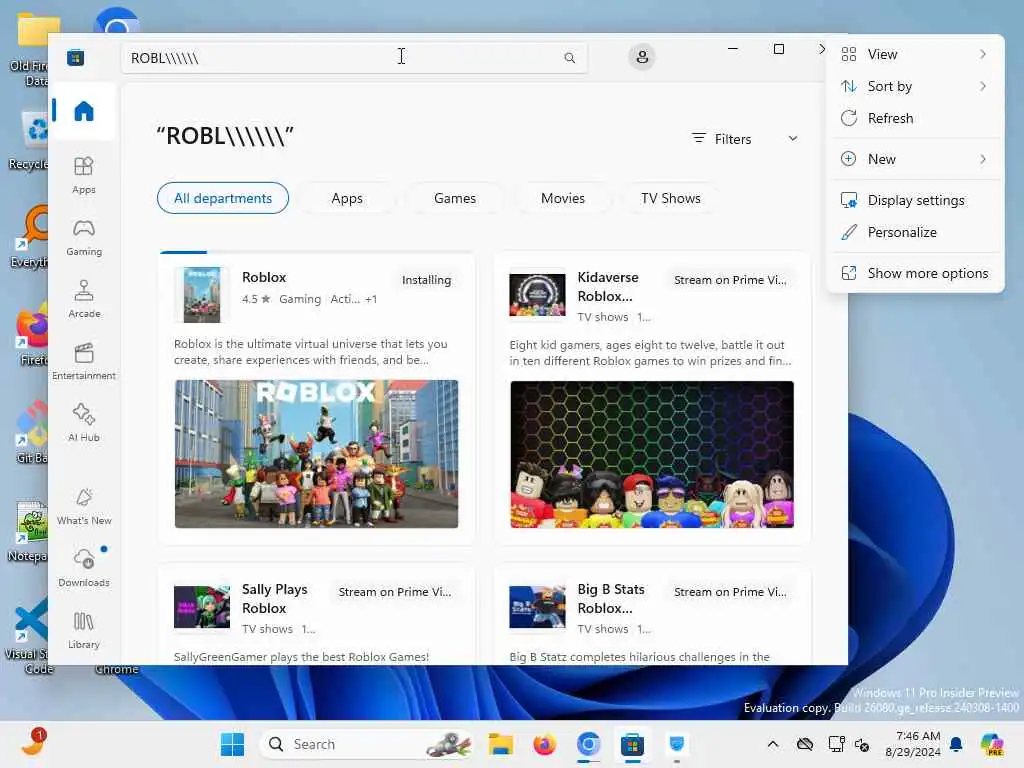Open Copilot preview icon in the taskbar

[x=992, y=744]
